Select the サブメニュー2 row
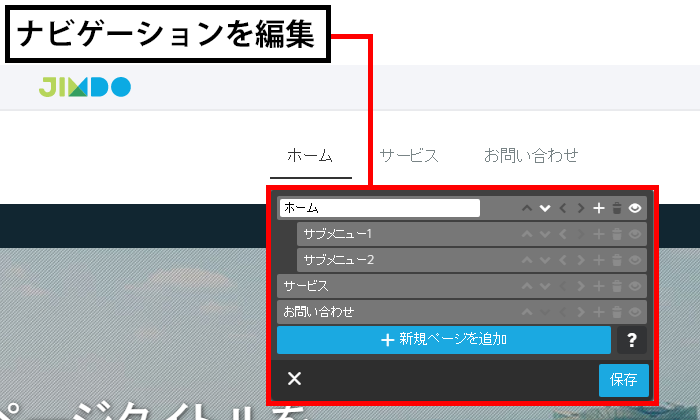 point(472,260)
